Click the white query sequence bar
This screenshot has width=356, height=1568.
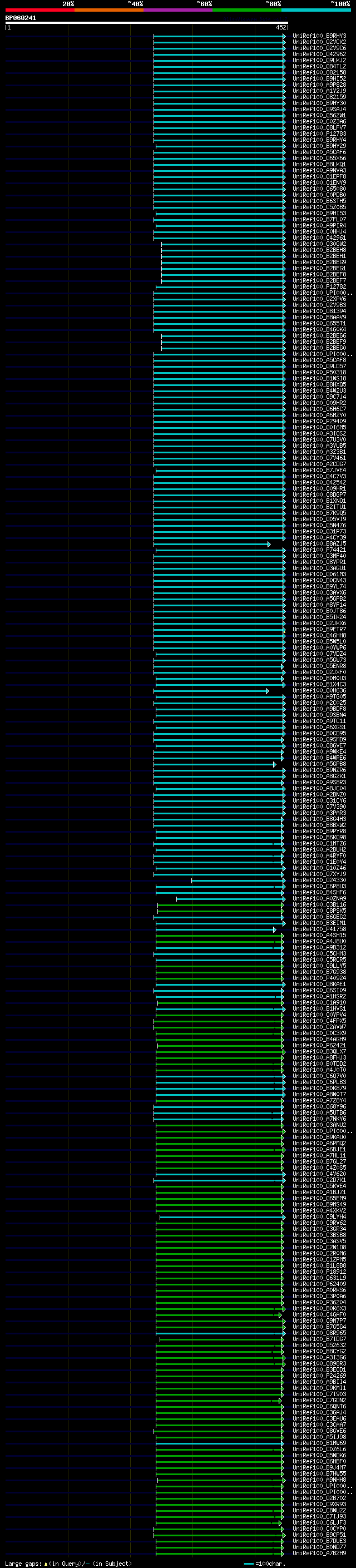coord(147,22)
